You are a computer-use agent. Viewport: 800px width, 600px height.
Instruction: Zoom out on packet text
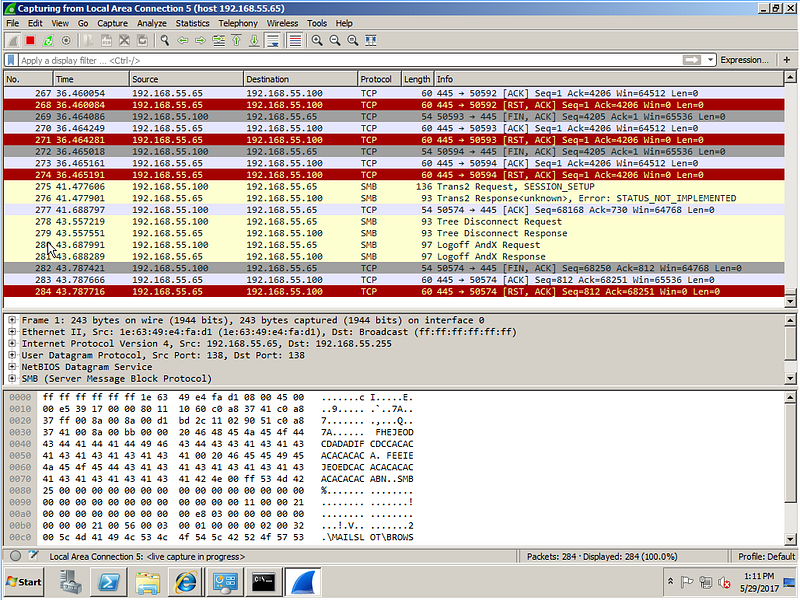pyautogui.click(x=335, y=41)
